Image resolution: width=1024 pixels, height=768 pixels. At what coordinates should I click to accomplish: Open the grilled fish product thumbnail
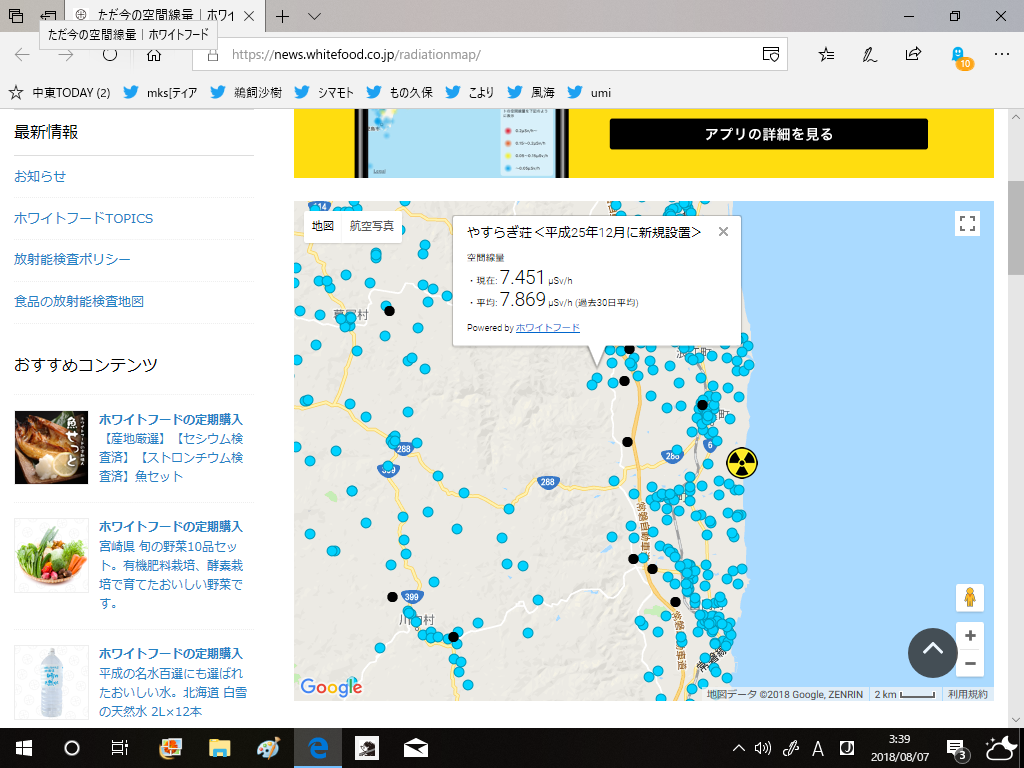pyautogui.click(x=52, y=447)
